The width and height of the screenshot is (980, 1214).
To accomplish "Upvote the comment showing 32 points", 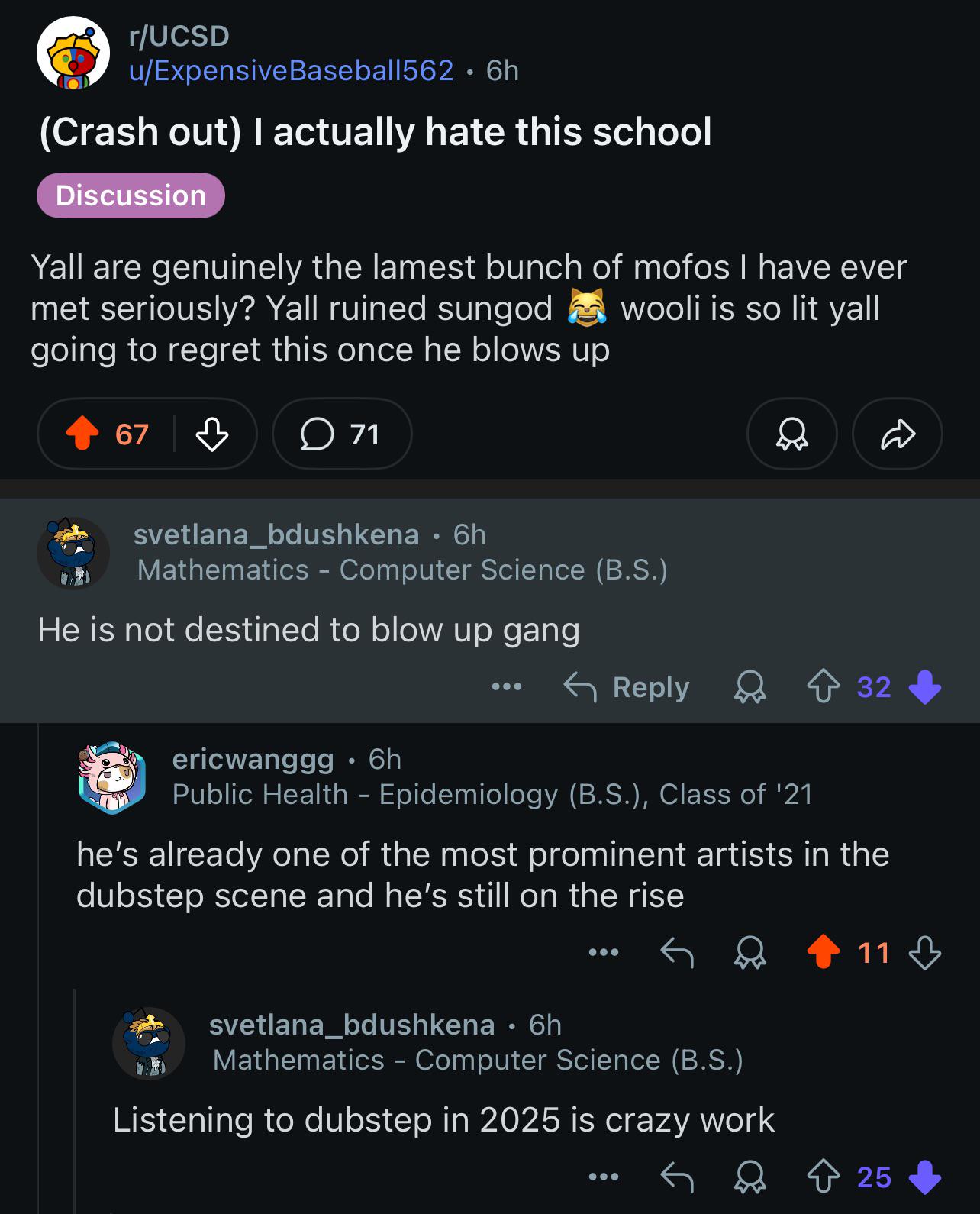I will [823, 686].
